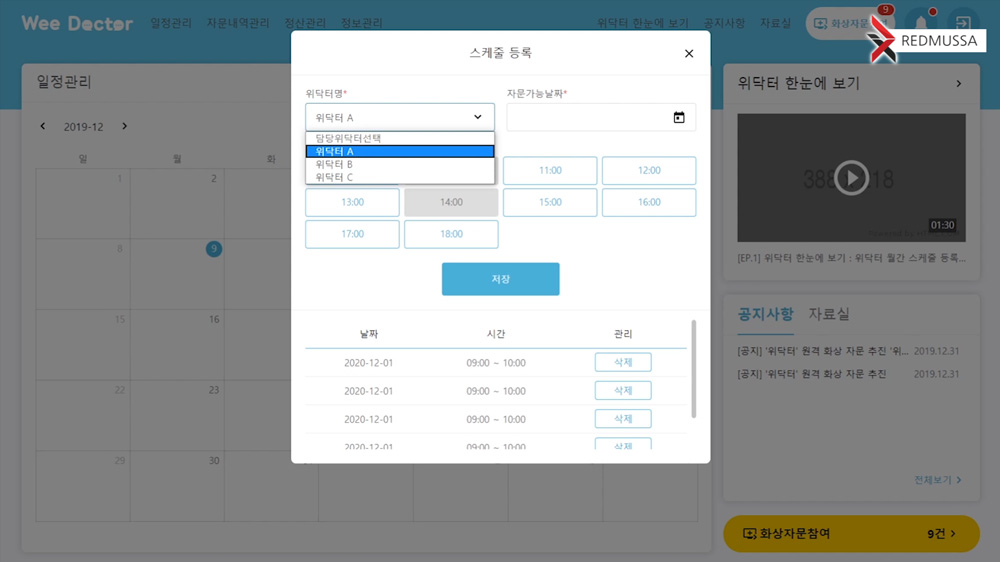Open second notice '원격 화상 자문 추진'
This screenshot has width=1000, height=562.
[812, 374]
